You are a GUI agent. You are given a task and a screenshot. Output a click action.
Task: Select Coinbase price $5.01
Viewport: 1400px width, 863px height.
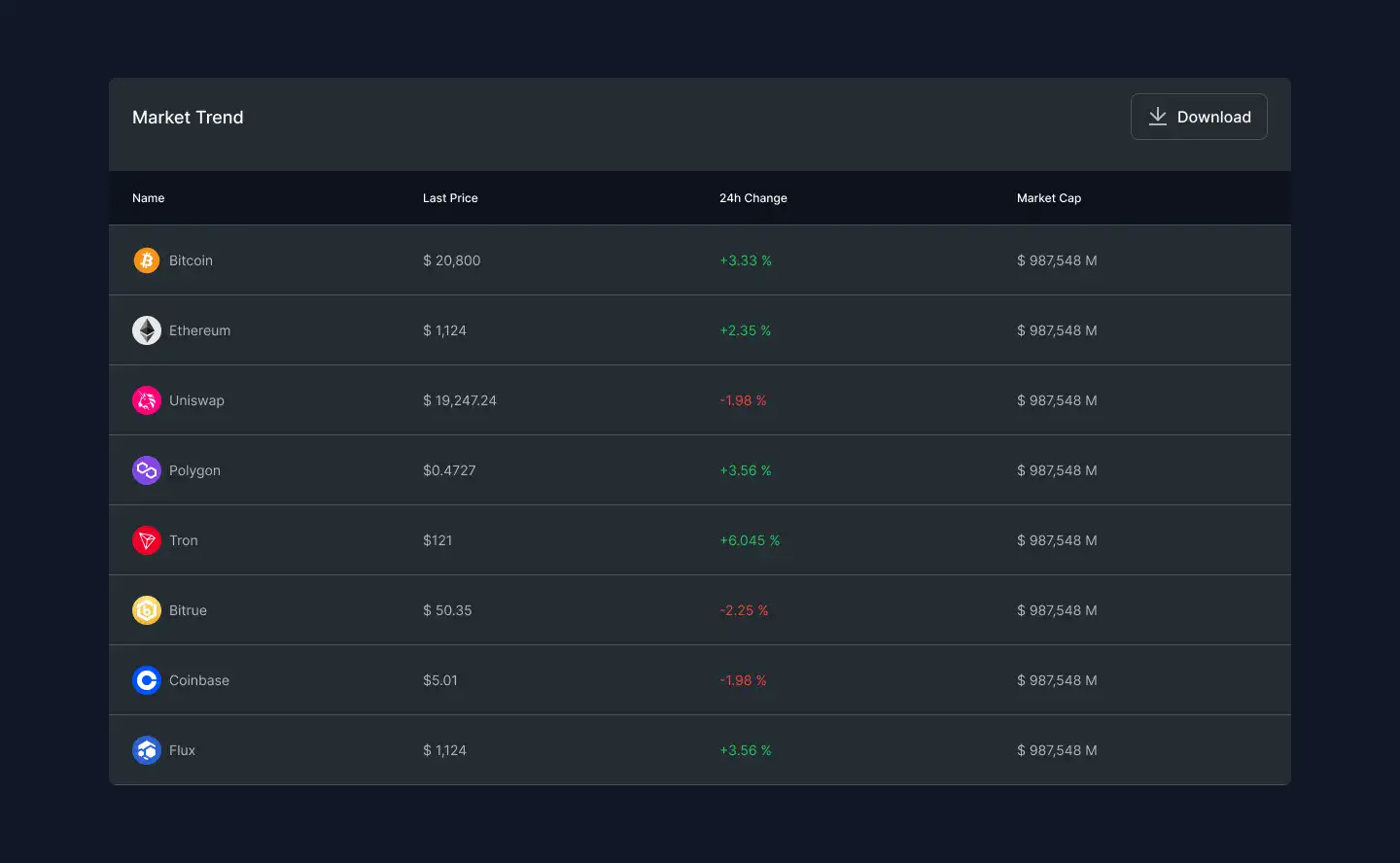click(x=440, y=680)
